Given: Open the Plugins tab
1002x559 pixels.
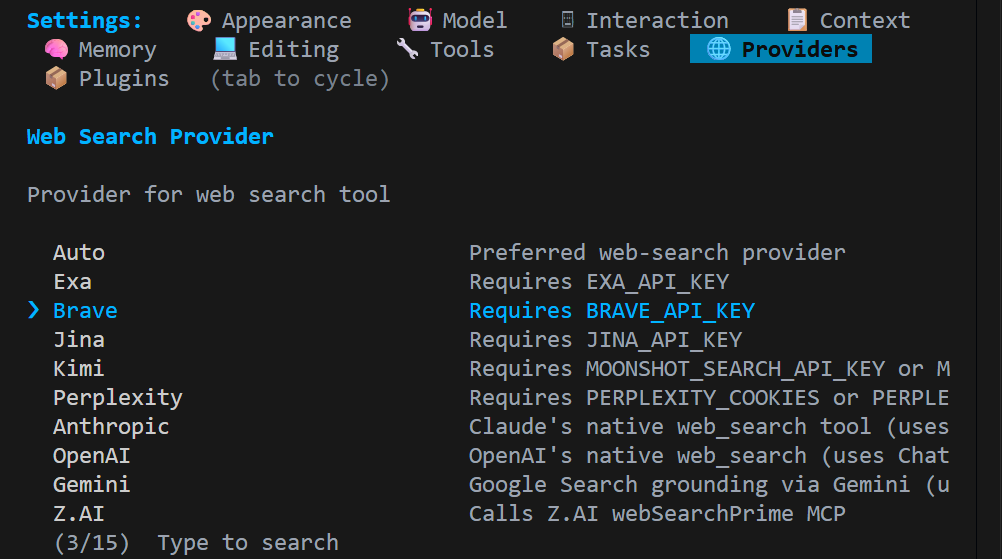Looking at the screenshot, I should click(x=107, y=79).
